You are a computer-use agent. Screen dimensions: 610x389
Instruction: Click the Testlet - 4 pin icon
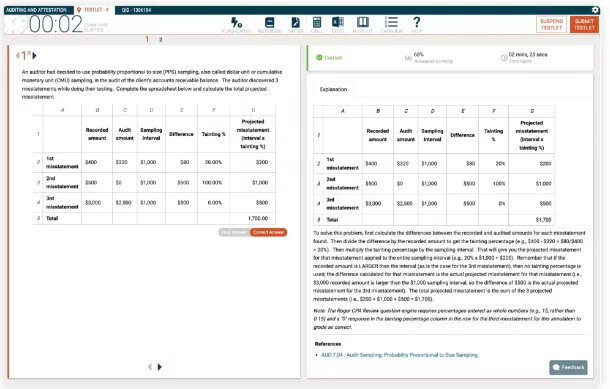(79, 10)
